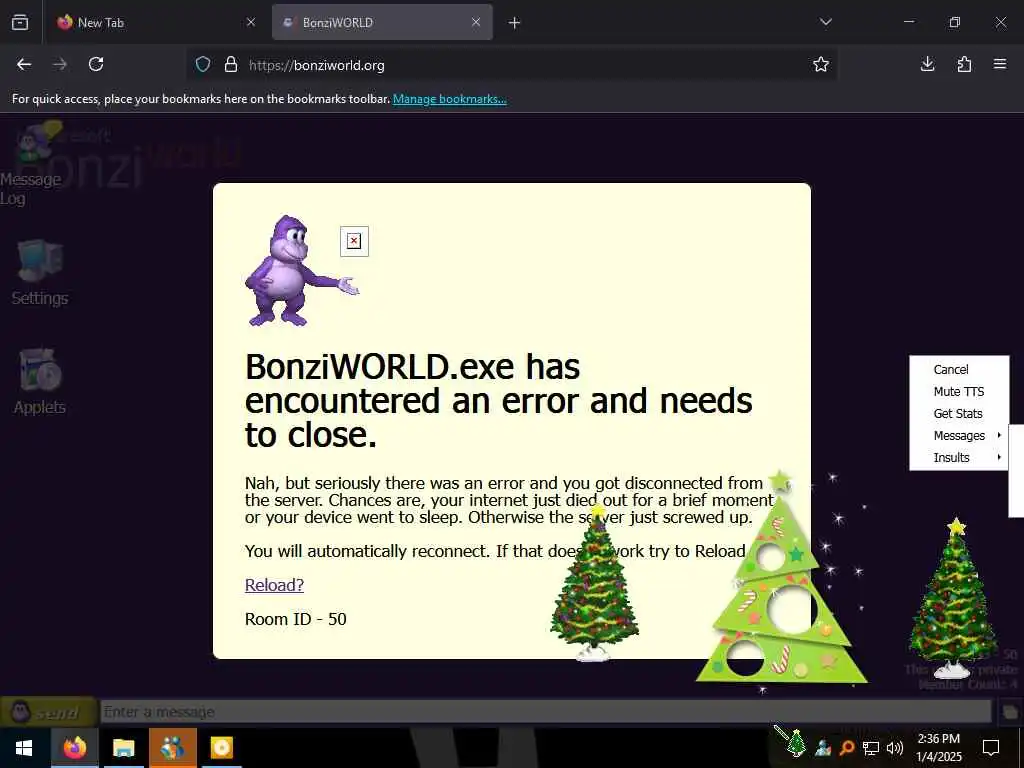
Task: Choose Get Stats in the context menu
Action: (x=959, y=414)
